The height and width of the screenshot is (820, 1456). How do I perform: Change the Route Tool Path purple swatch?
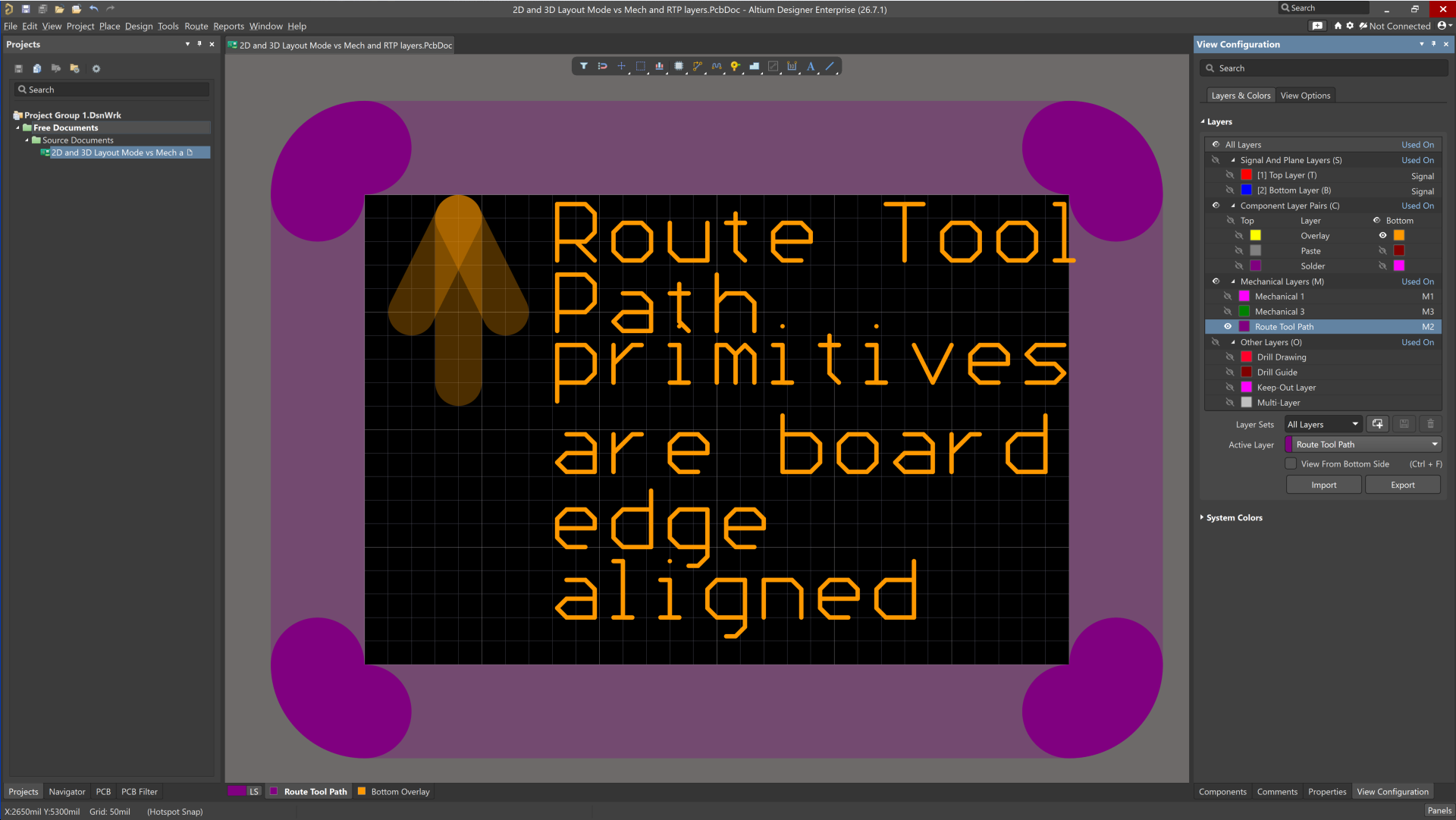1244,327
